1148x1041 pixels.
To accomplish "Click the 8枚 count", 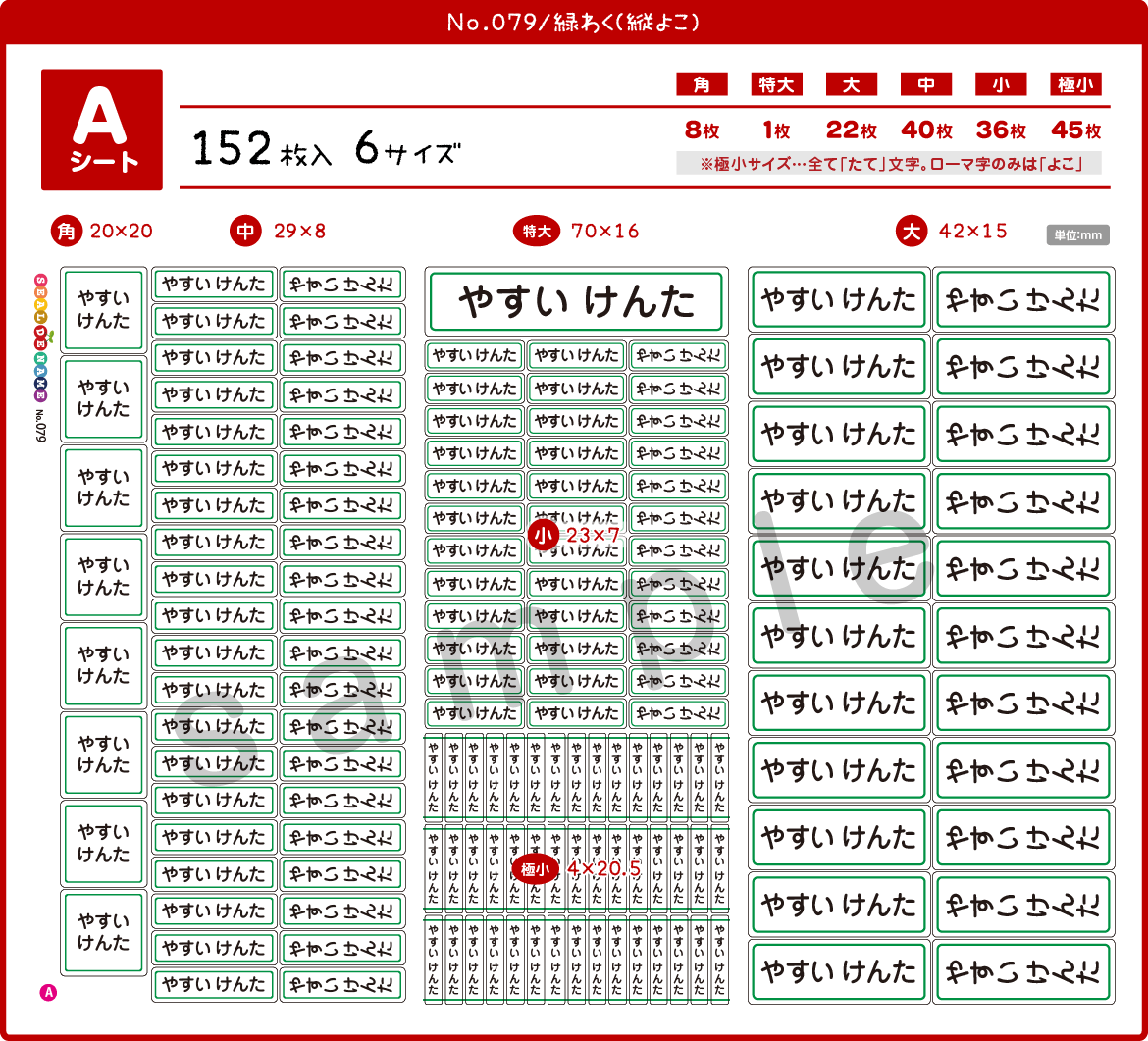I will pyautogui.click(x=703, y=130).
